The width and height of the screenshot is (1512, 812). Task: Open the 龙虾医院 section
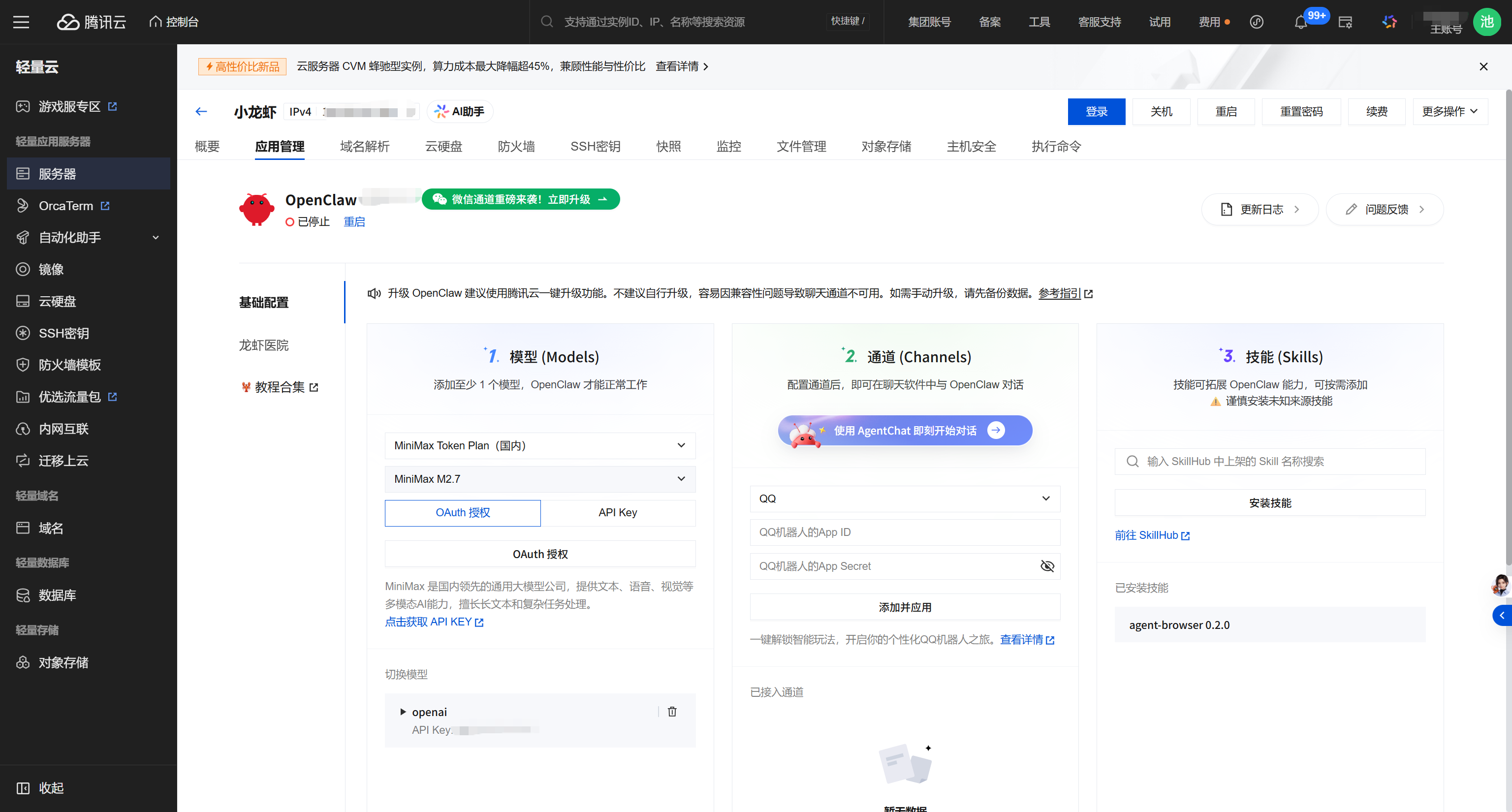point(263,345)
